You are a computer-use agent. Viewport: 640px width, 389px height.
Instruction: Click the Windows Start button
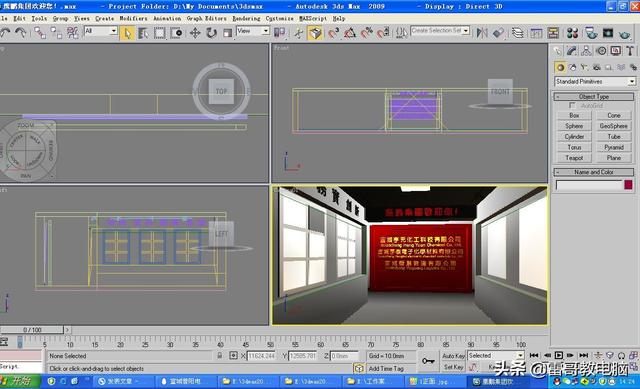click(x=20, y=381)
